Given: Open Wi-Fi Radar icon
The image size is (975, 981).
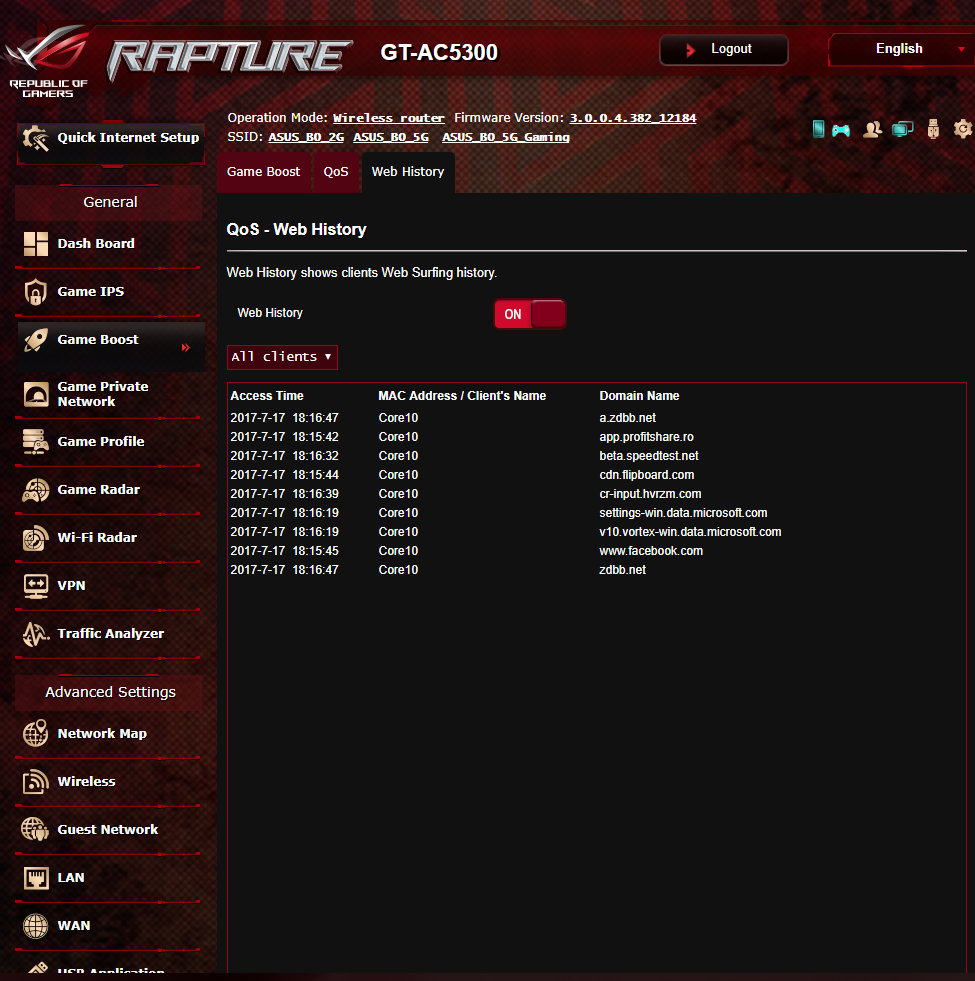Looking at the screenshot, I should [36, 538].
